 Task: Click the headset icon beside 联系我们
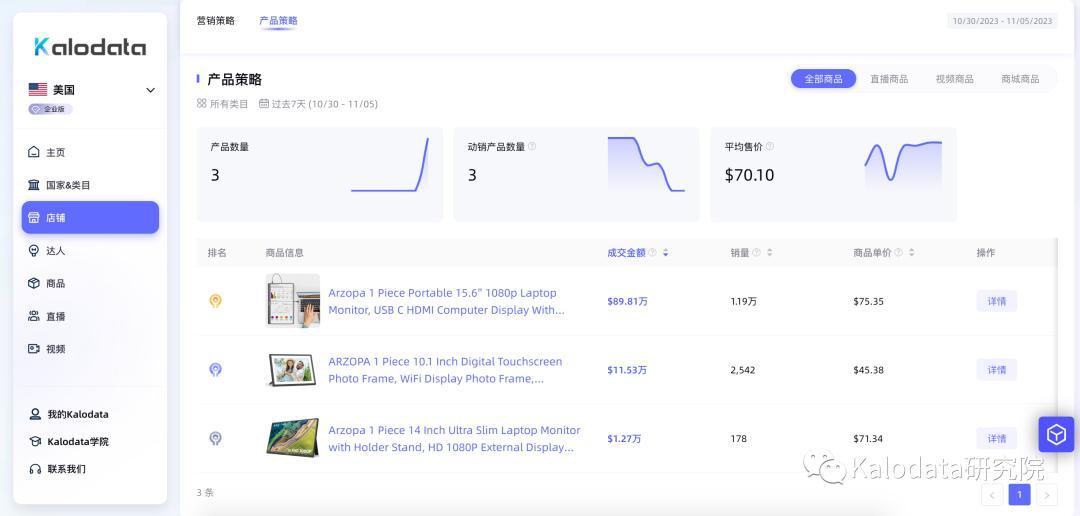click(34, 469)
